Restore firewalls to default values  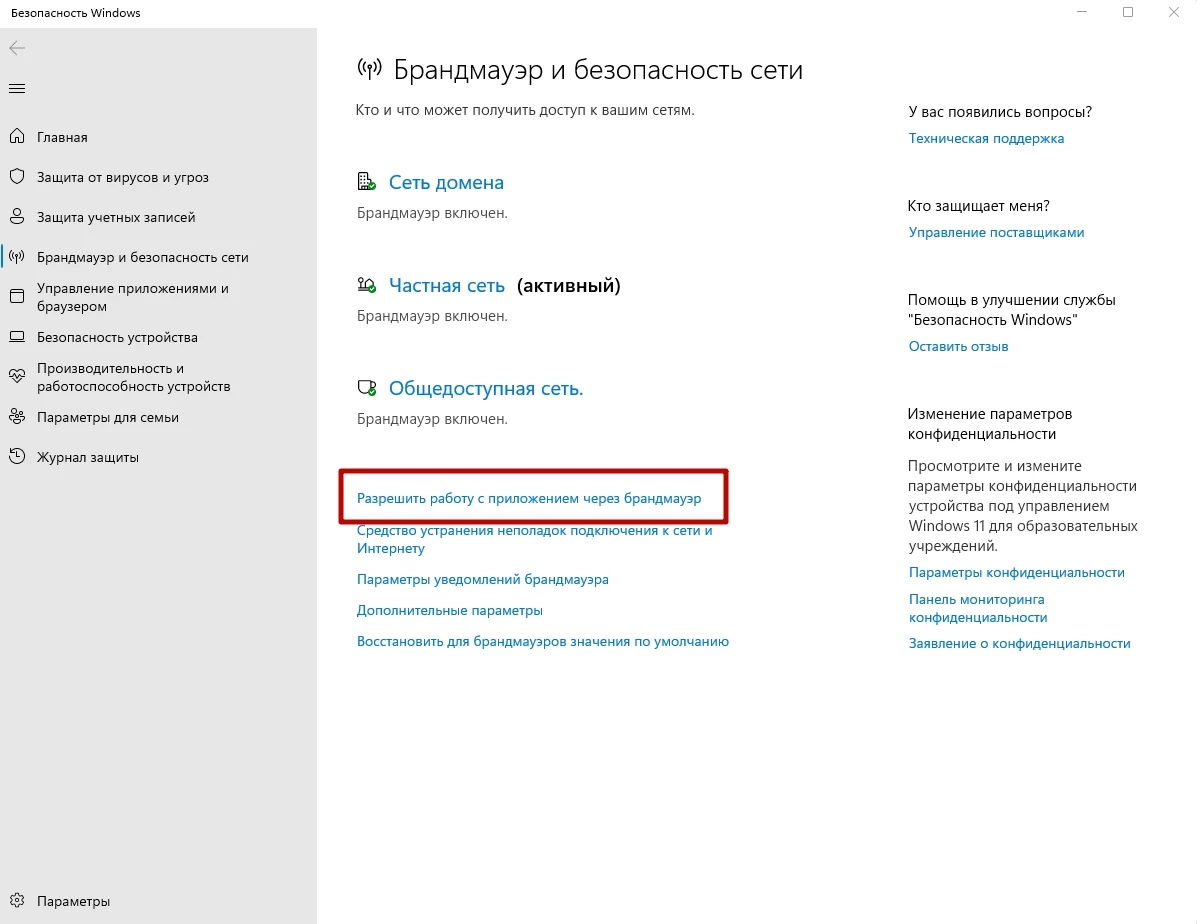(x=542, y=641)
